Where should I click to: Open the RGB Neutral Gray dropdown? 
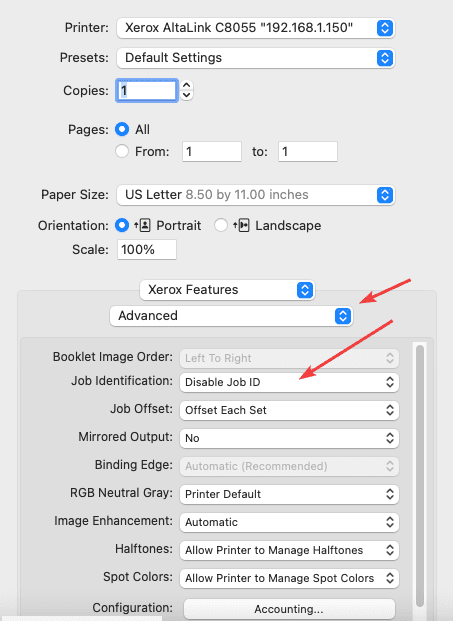click(x=289, y=494)
